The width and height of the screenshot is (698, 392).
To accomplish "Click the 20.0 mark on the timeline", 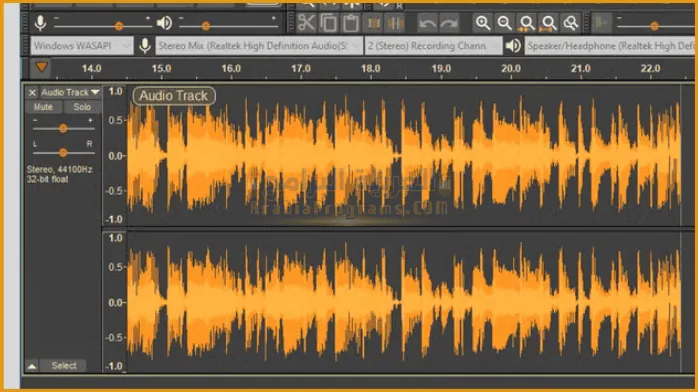I will [511, 69].
